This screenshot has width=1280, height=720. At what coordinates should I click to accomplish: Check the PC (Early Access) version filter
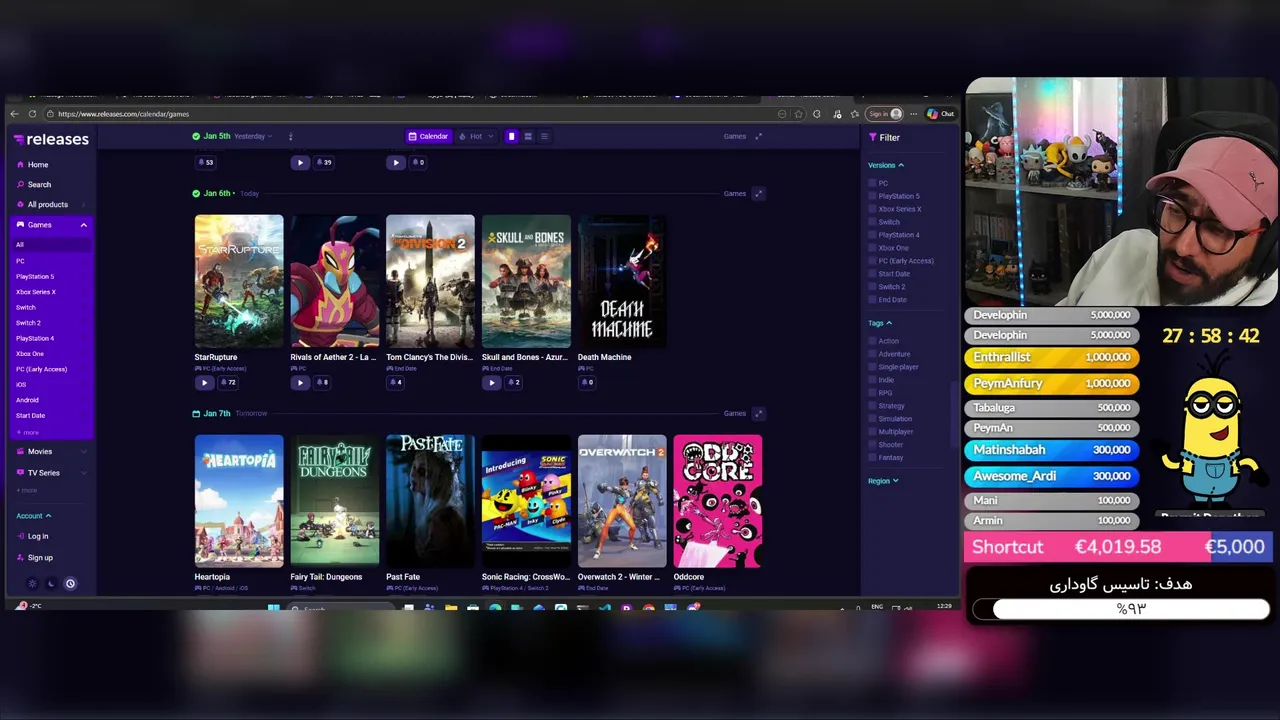873,261
